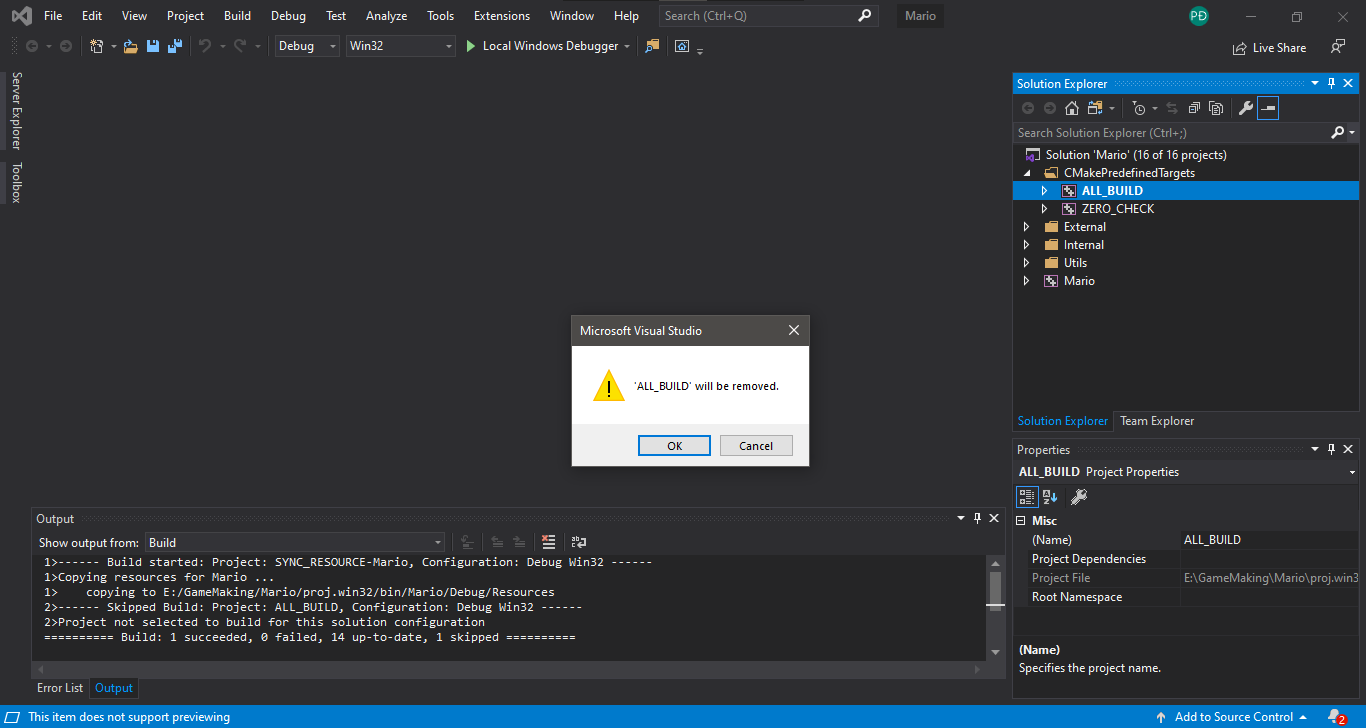The width and height of the screenshot is (1366, 728).
Task: Open the Toolbox side tab
Action: 16,183
